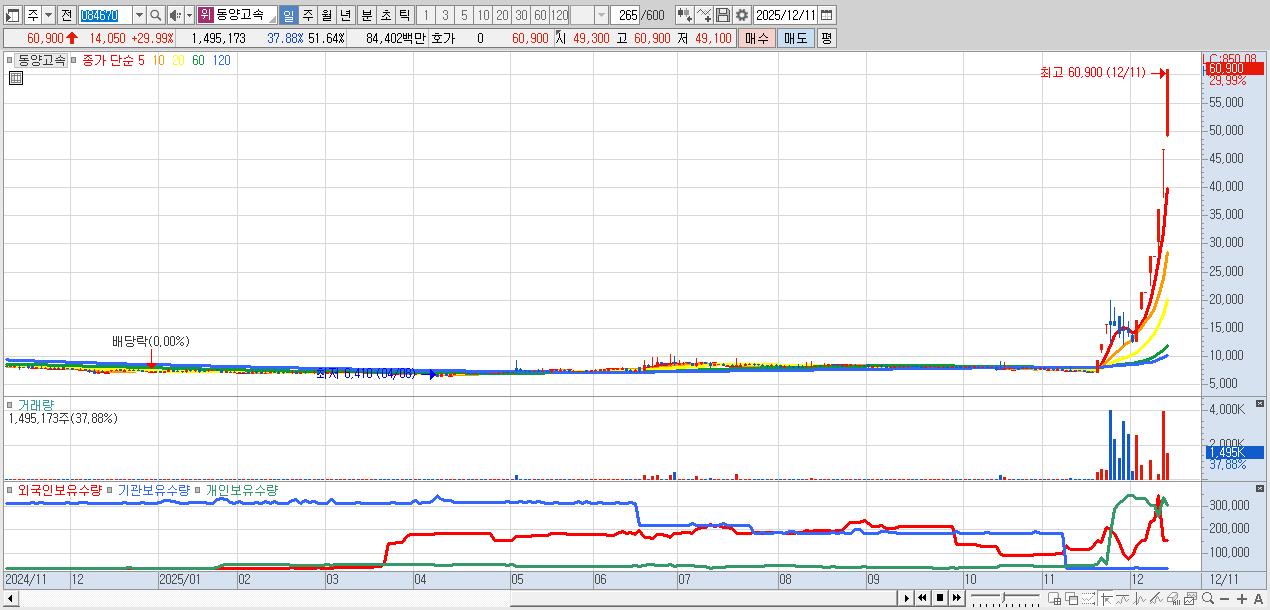Click the diagonal trendline drawing icon
1270x610 pixels.
pos(1156,599)
